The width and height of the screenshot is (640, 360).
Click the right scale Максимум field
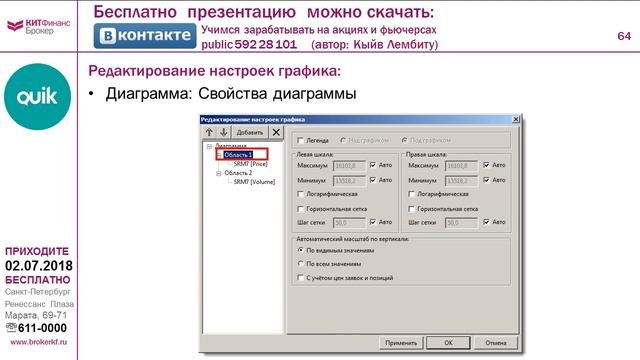(461, 166)
